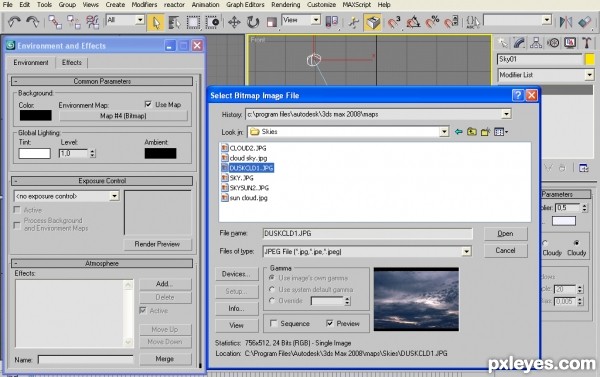The width and height of the screenshot is (600, 377).
Task: Open the selection filter All dropdown
Action: point(140,20)
